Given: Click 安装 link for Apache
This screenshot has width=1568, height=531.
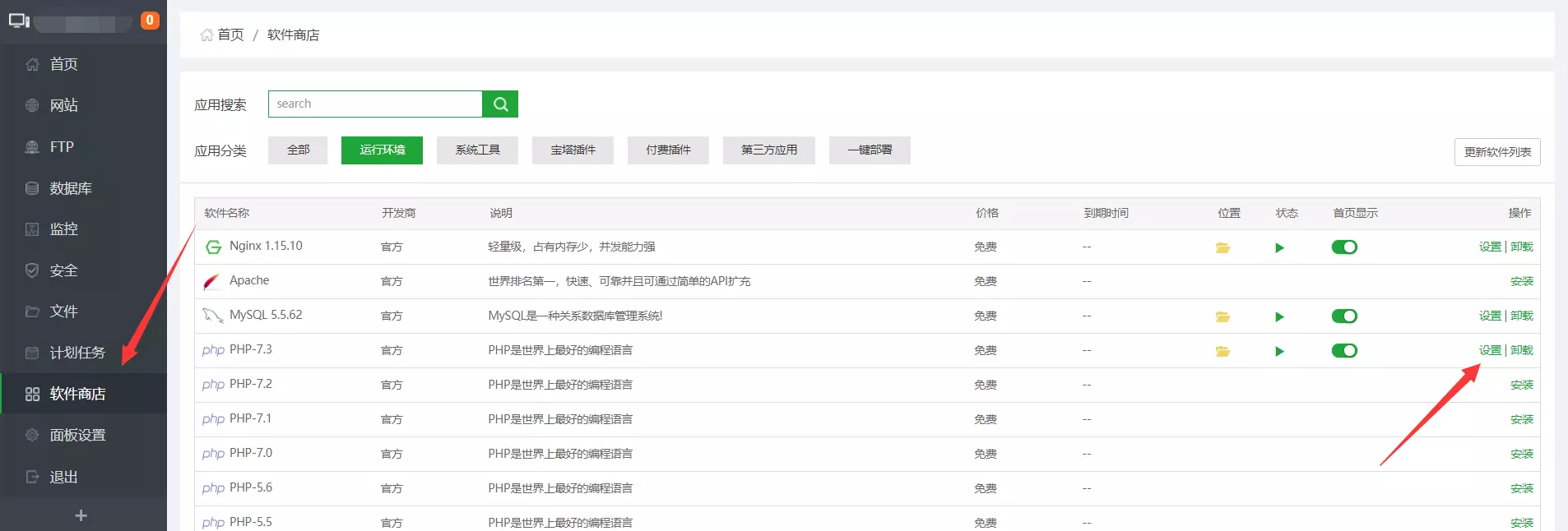Looking at the screenshot, I should 1521,281.
